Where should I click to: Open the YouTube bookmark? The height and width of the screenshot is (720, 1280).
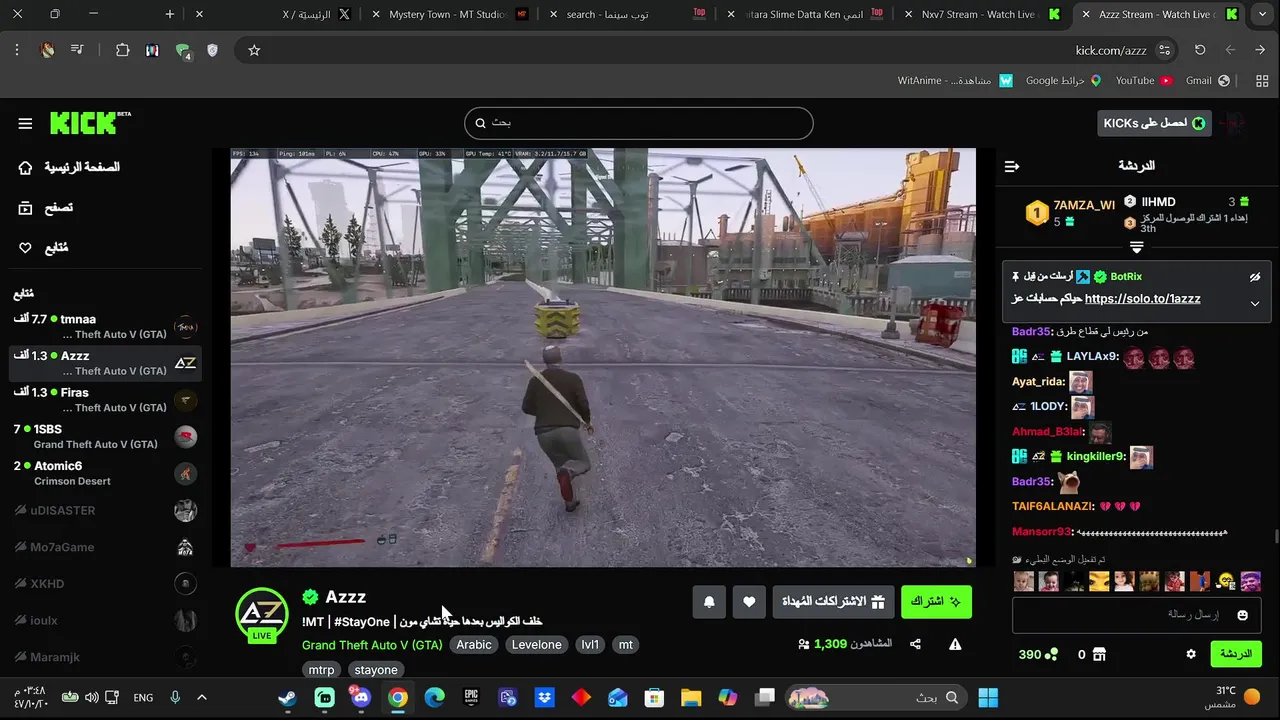(1143, 80)
